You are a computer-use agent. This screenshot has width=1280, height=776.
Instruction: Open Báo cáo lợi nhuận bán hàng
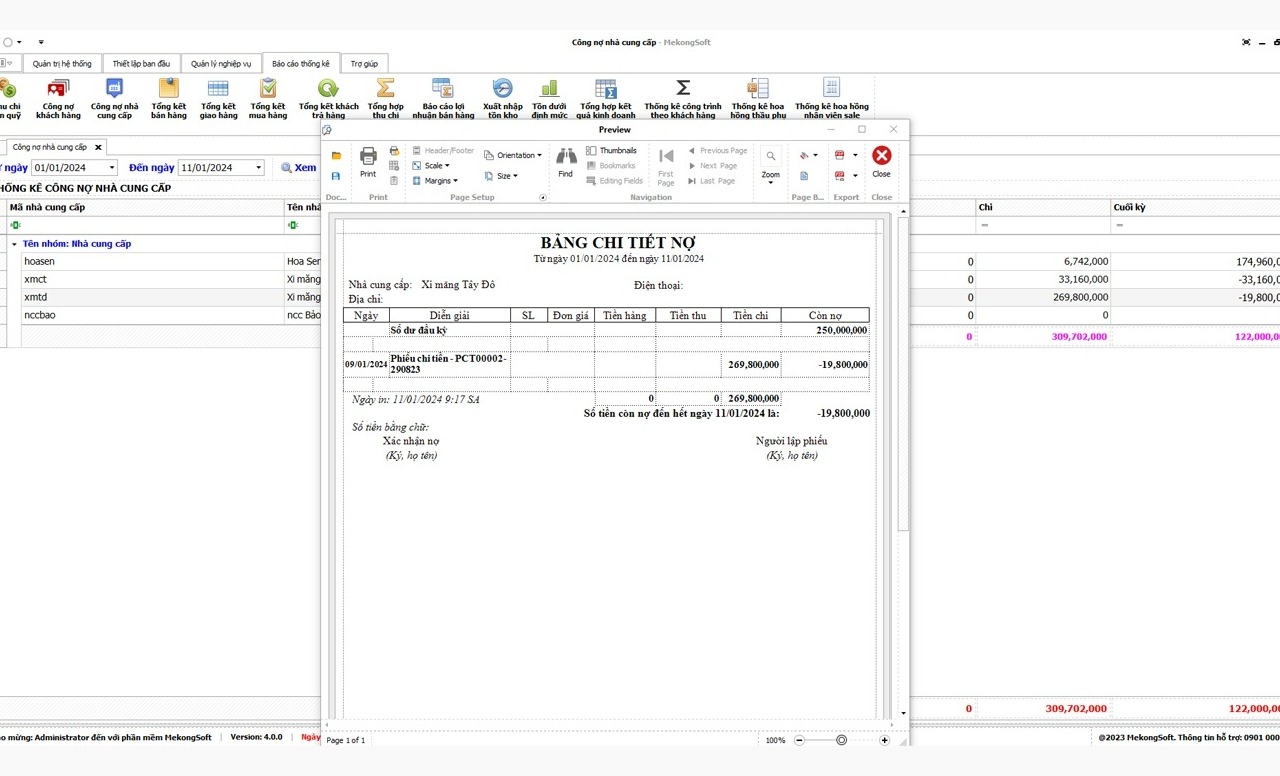click(443, 98)
